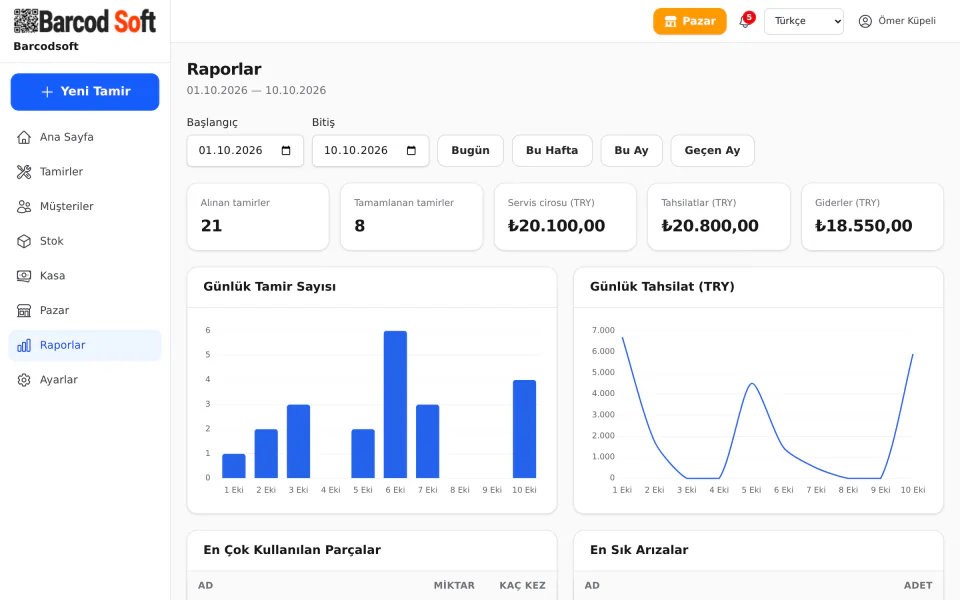Click the Barcod Soft QR logo
The height and width of the screenshot is (600, 960).
(84, 21)
